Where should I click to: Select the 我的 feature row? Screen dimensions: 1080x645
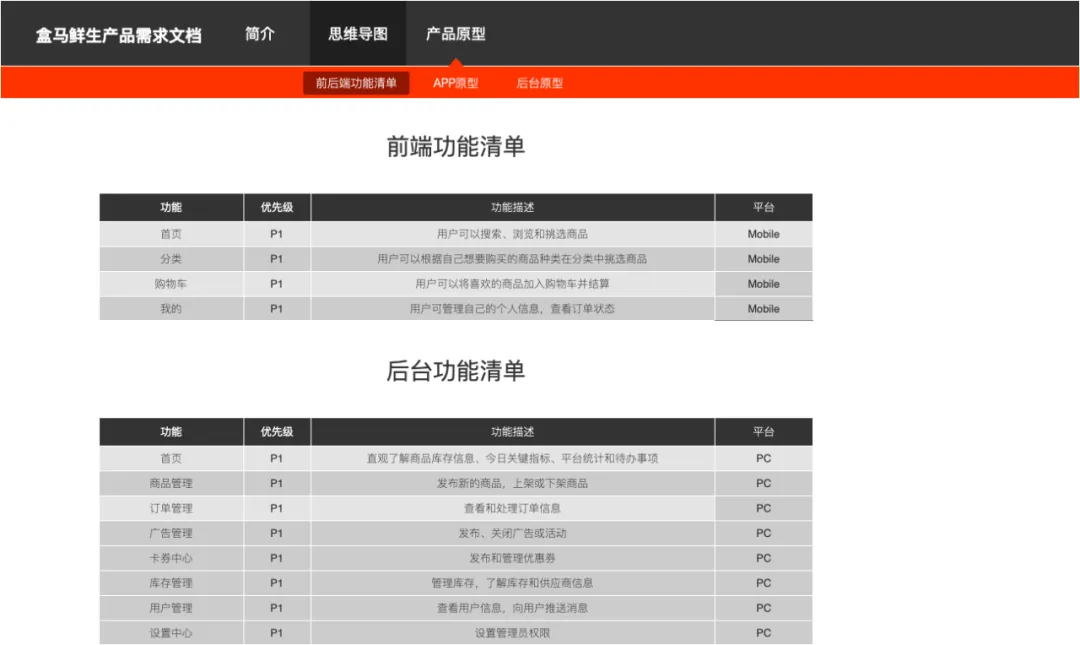click(x=170, y=308)
